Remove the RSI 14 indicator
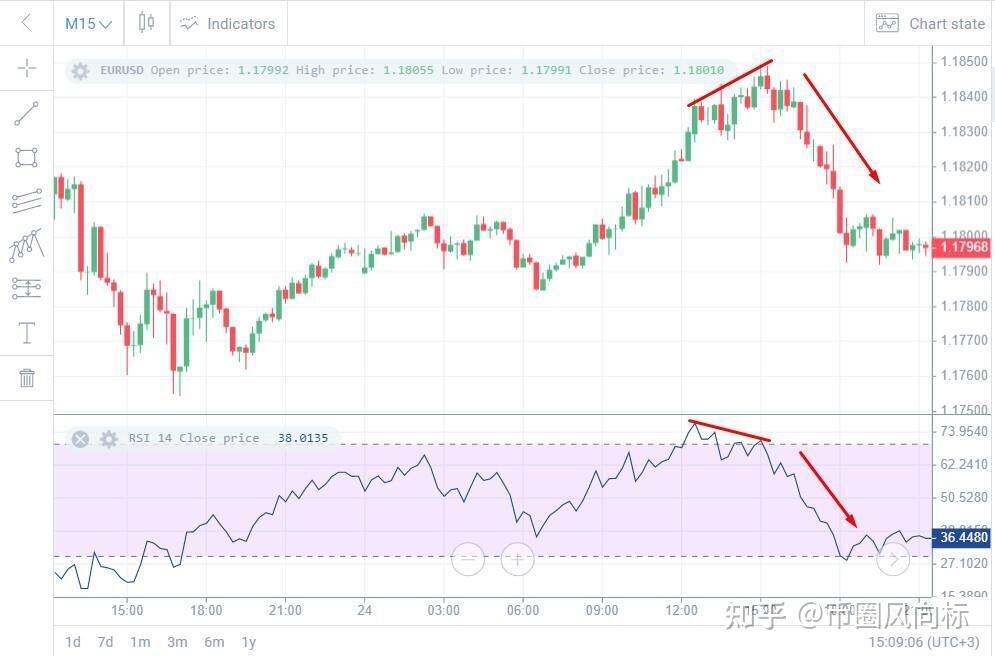 pos(81,438)
